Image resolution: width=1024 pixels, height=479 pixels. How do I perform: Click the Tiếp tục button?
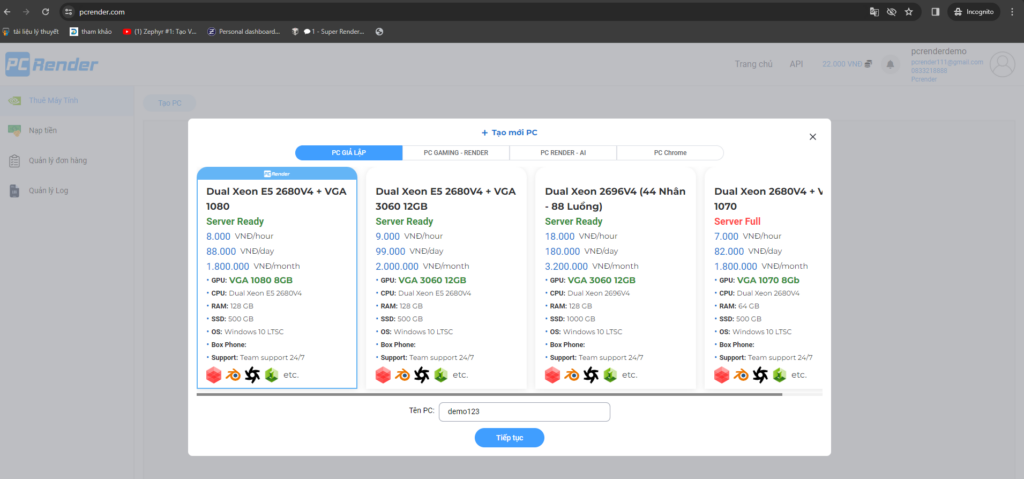point(509,437)
